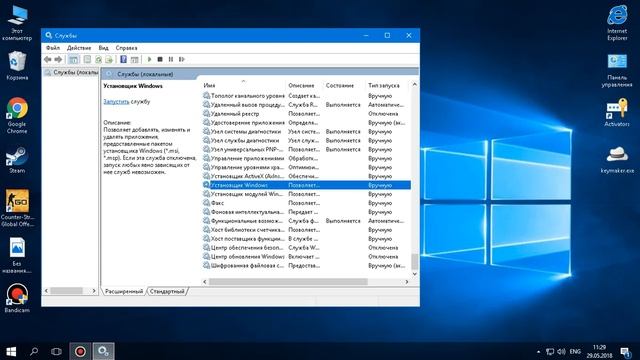The image size is (640, 360).
Task: Open the Steam desktop shortcut
Action: tap(17, 160)
